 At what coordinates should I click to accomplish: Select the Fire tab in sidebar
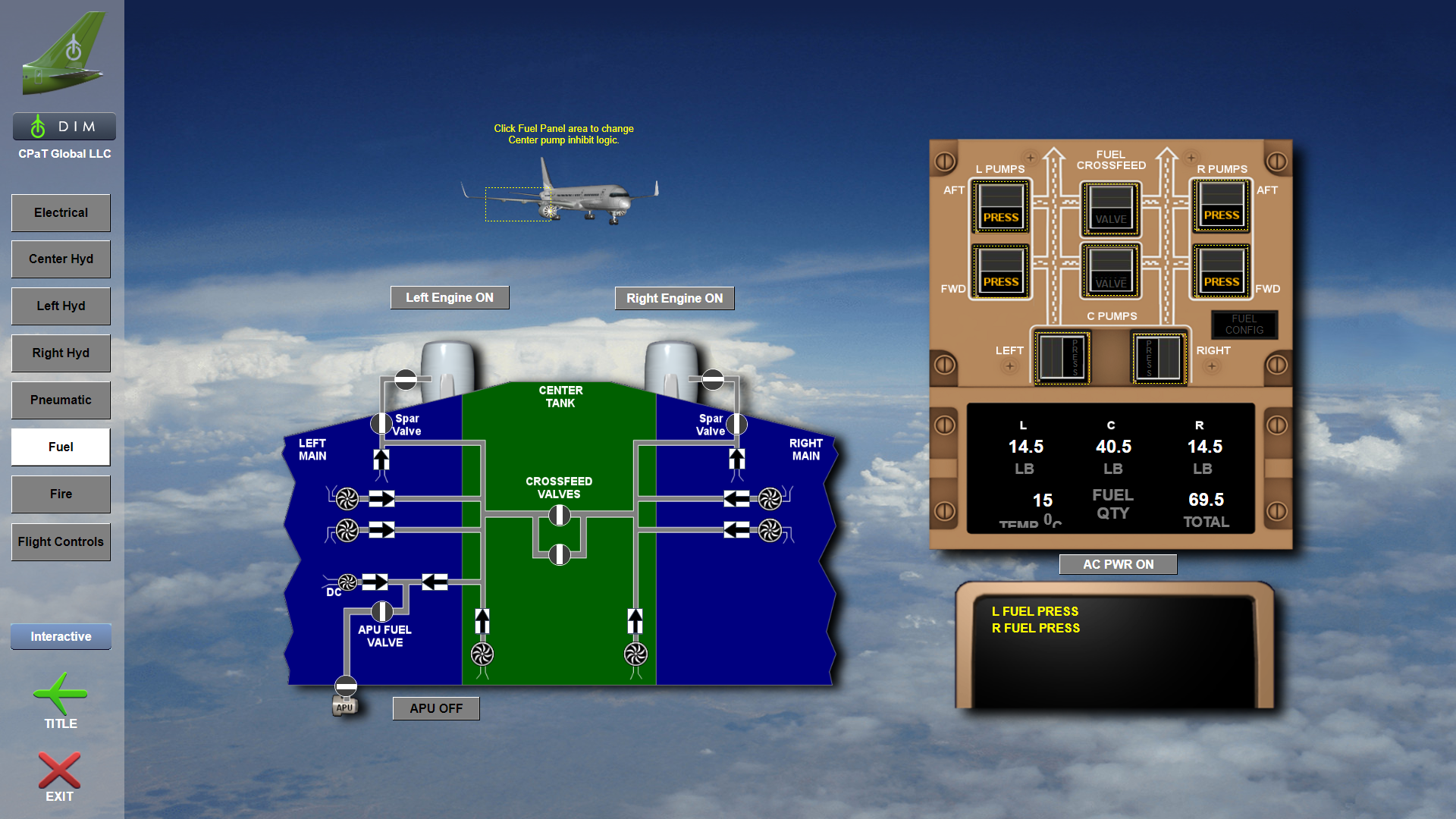point(61,493)
